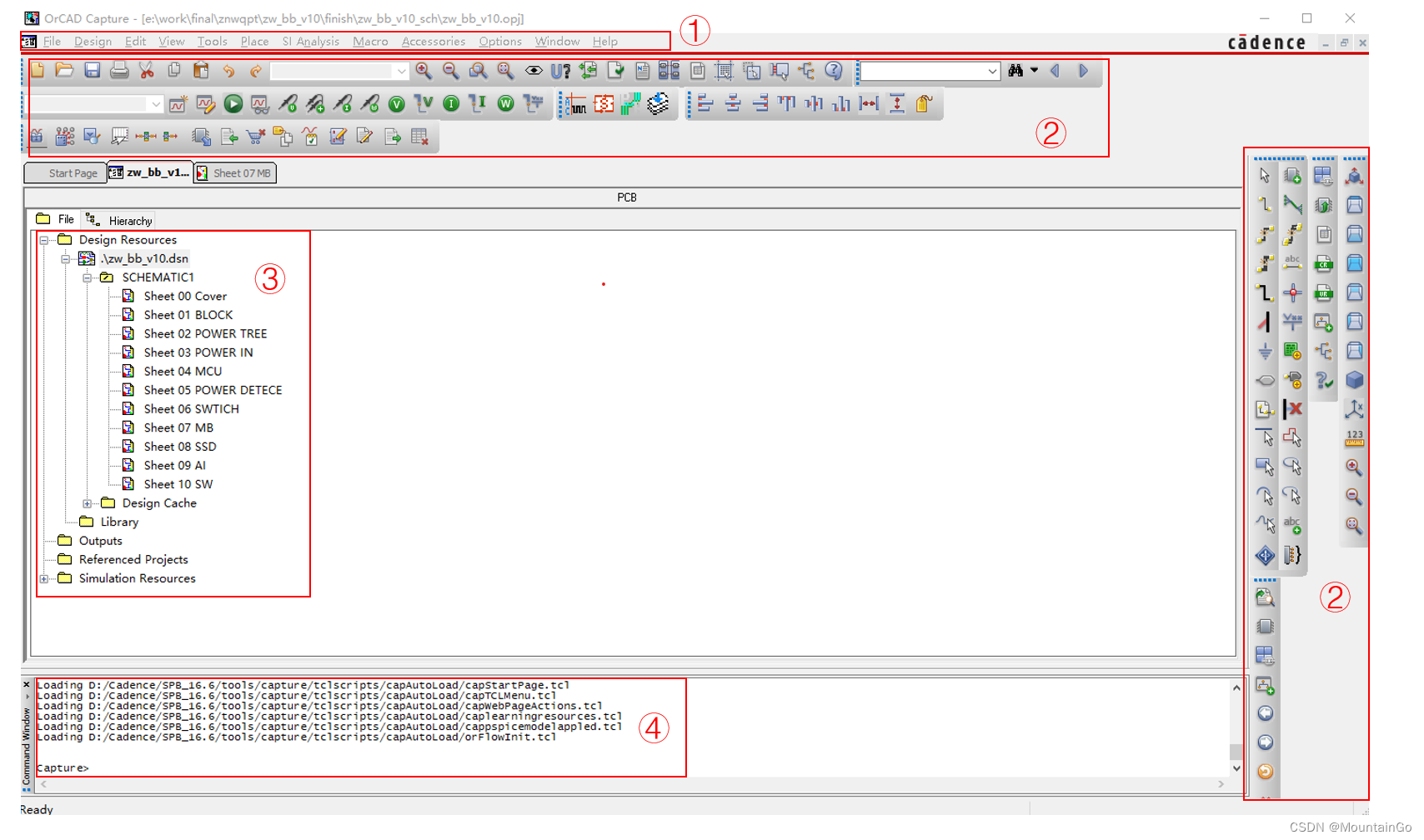Switch to the Hierarchy tab
This screenshot has width=1424, height=840.
click(x=119, y=221)
